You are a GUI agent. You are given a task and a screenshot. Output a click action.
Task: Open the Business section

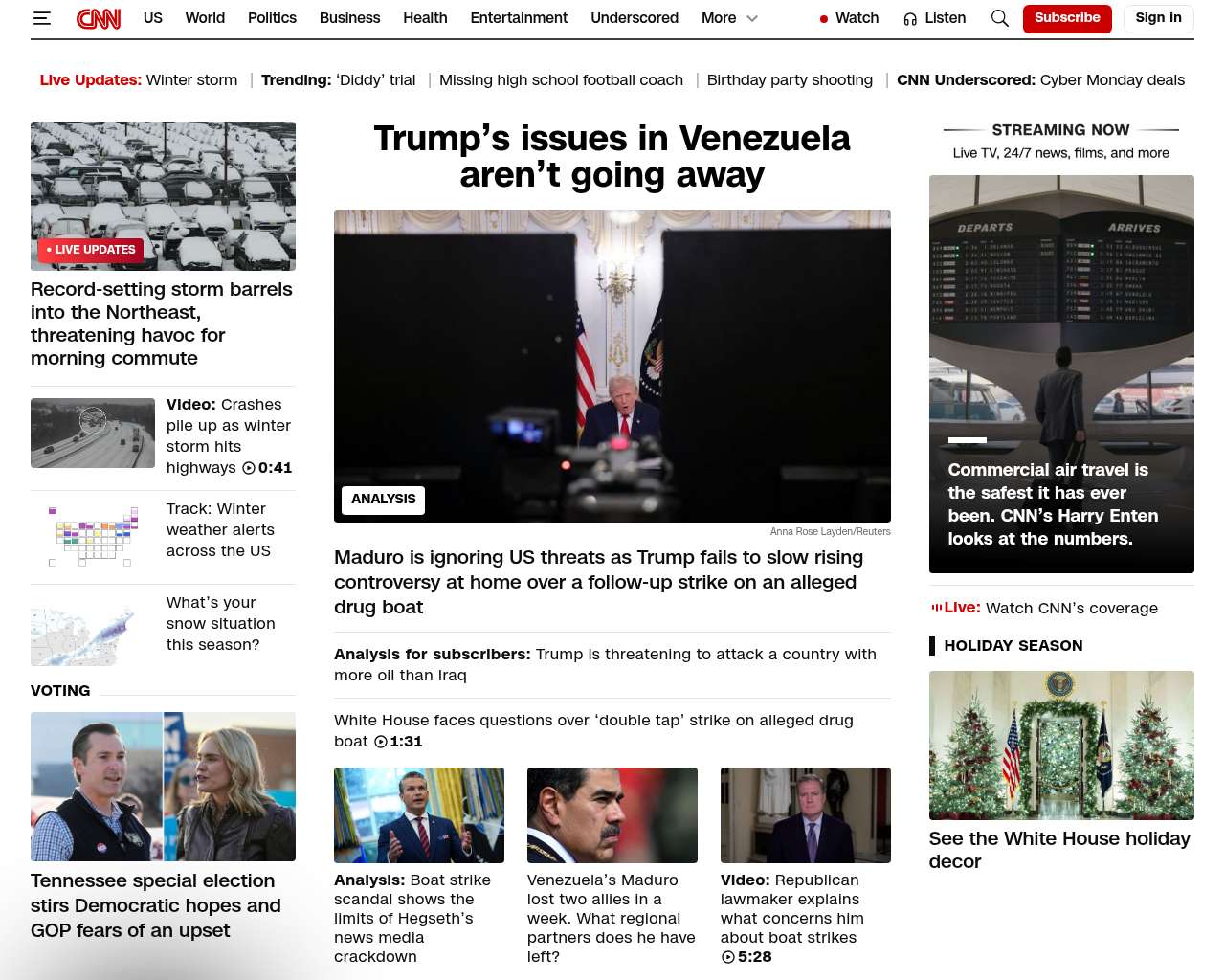[349, 18]
